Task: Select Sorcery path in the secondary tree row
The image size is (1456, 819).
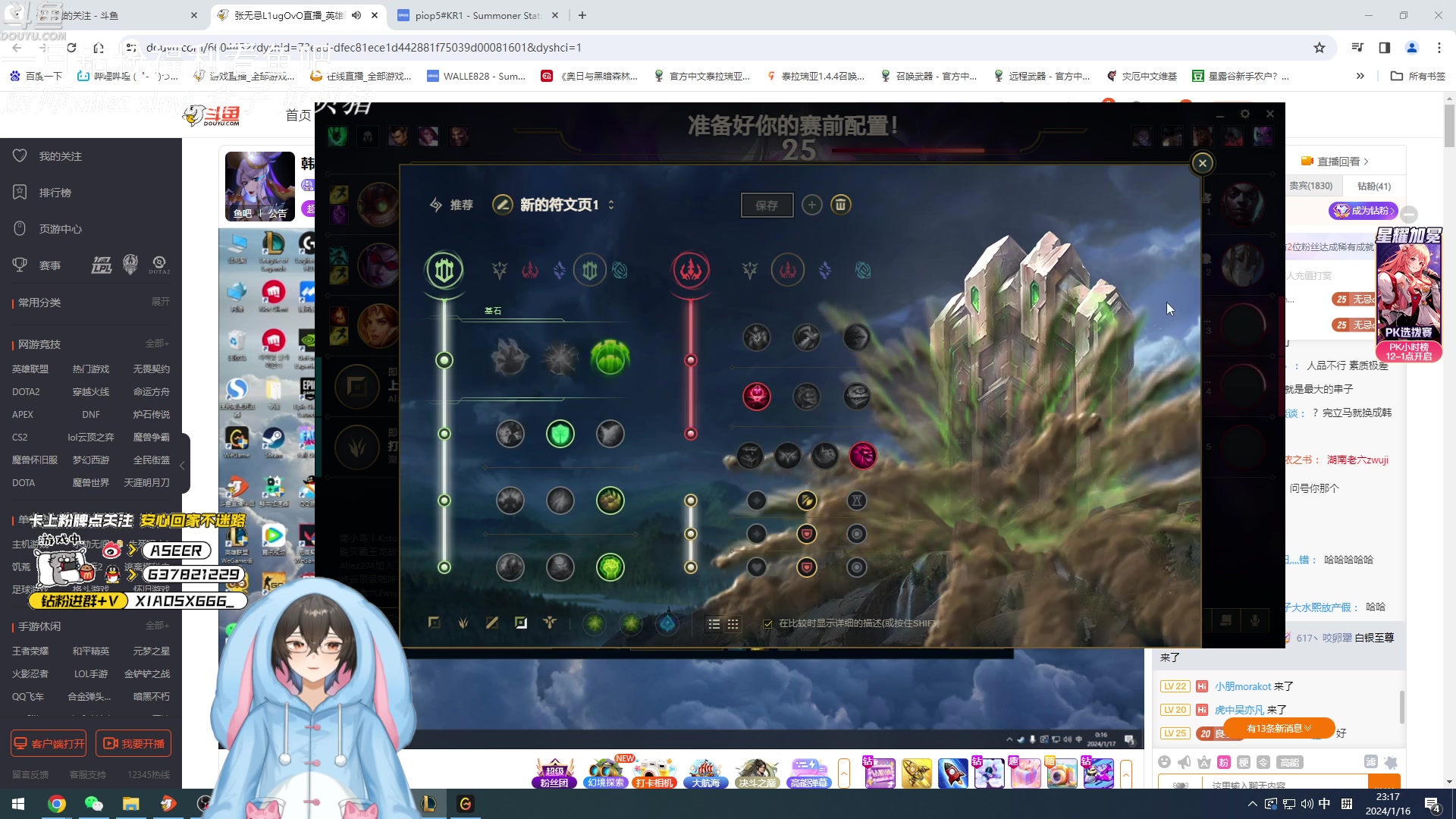Action: [x=825, y=270]
